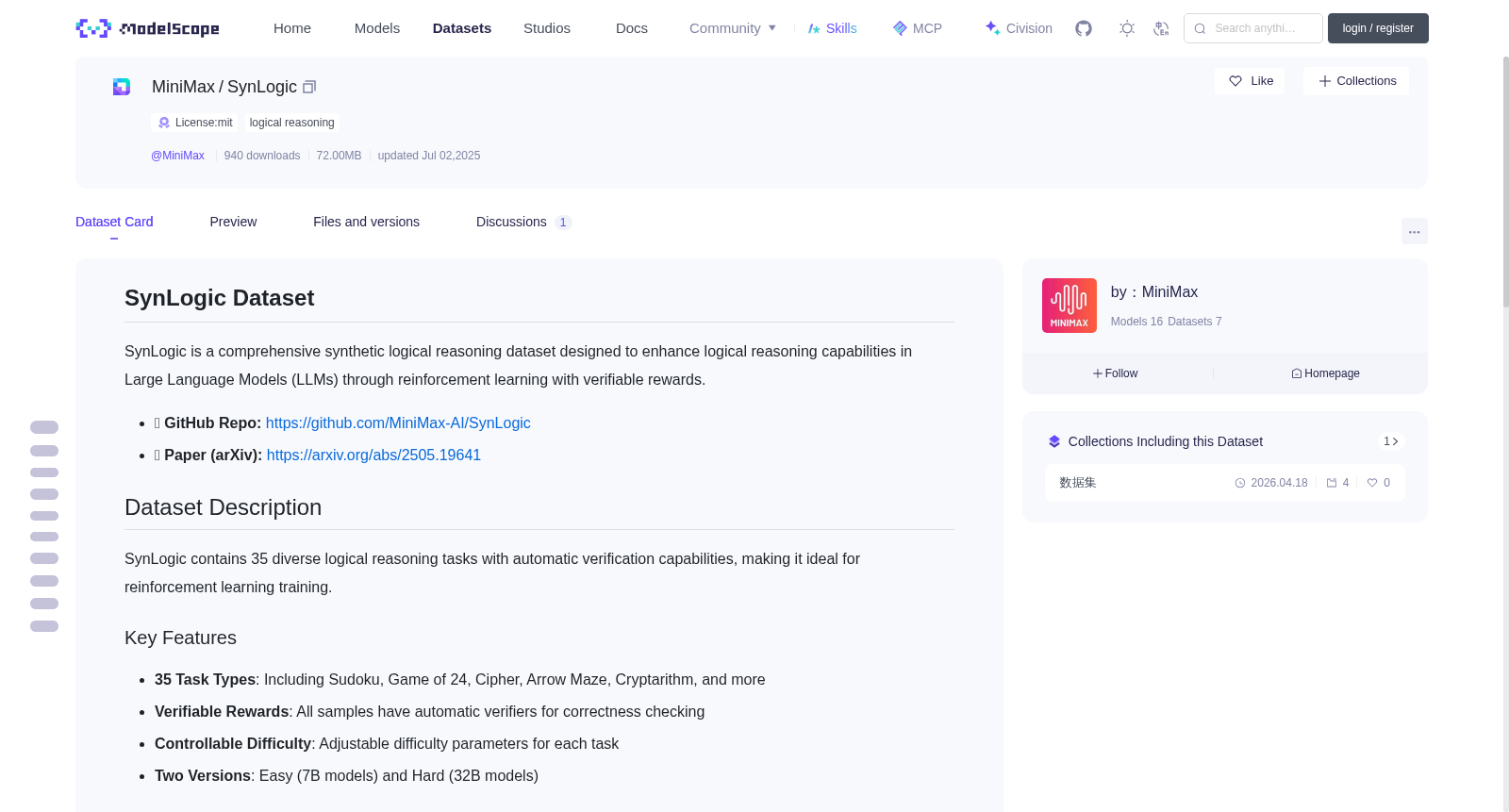The width and height of the screenshot is (1509, 812).
Task: Open the Civision page
Action: (1019, 28)
